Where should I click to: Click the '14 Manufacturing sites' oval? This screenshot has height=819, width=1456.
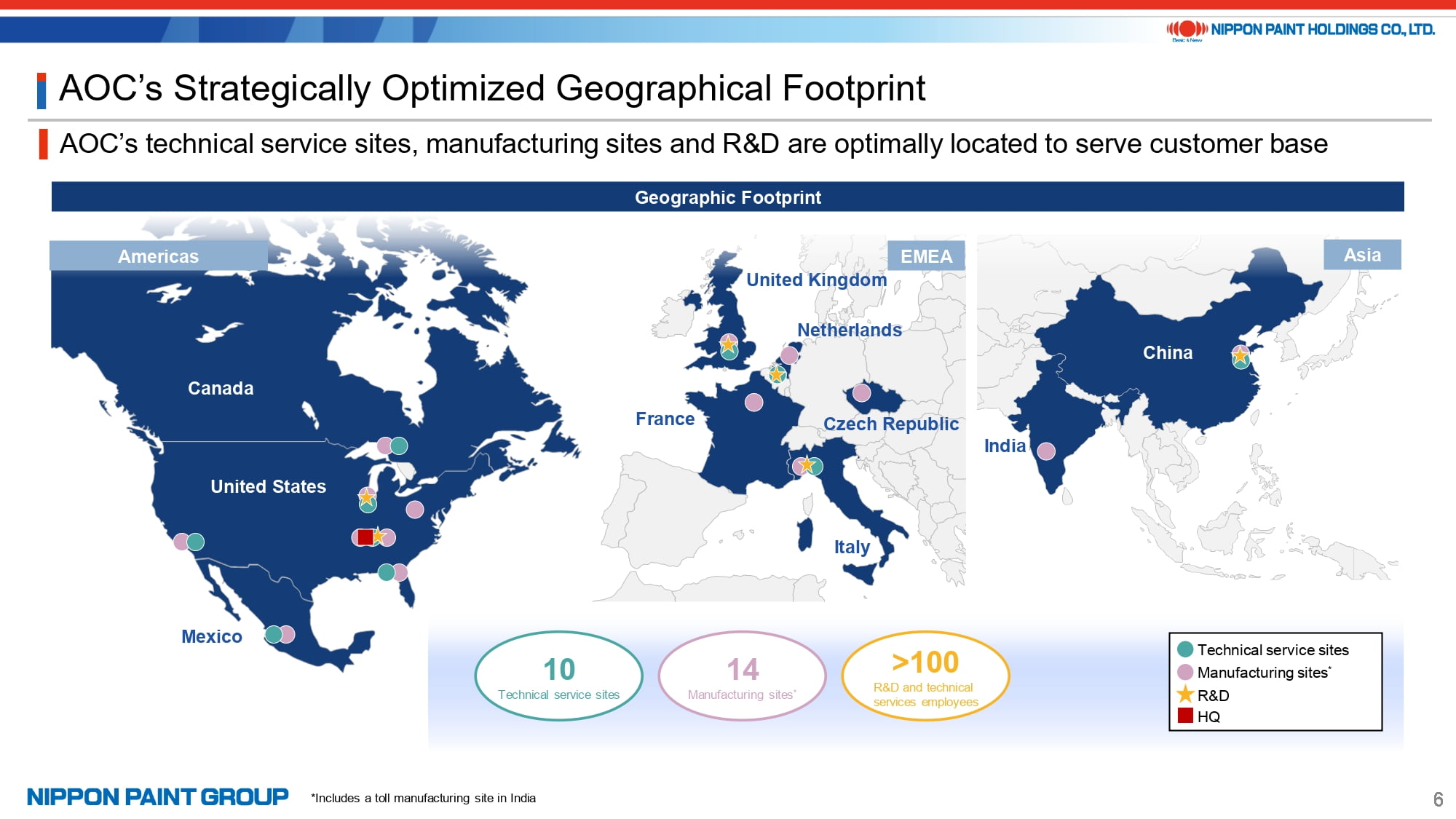pos(743,676)
